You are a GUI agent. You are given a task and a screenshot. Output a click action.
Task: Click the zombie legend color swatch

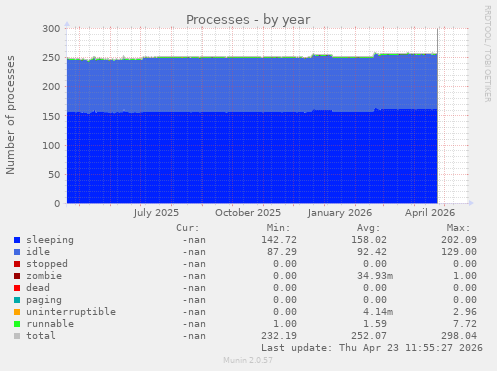pyautogui.click(x=17, y=276)
